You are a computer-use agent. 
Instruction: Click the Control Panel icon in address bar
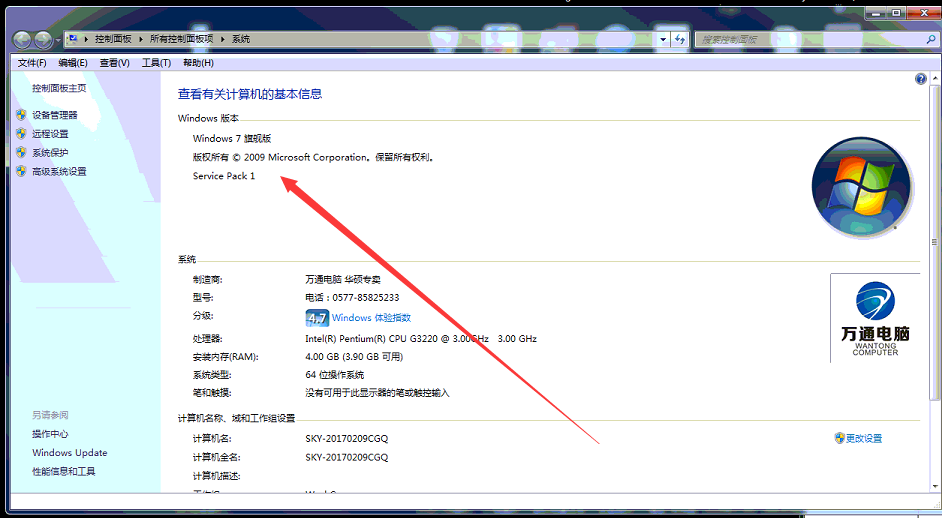pyautogui.click(x=73, y=39)
